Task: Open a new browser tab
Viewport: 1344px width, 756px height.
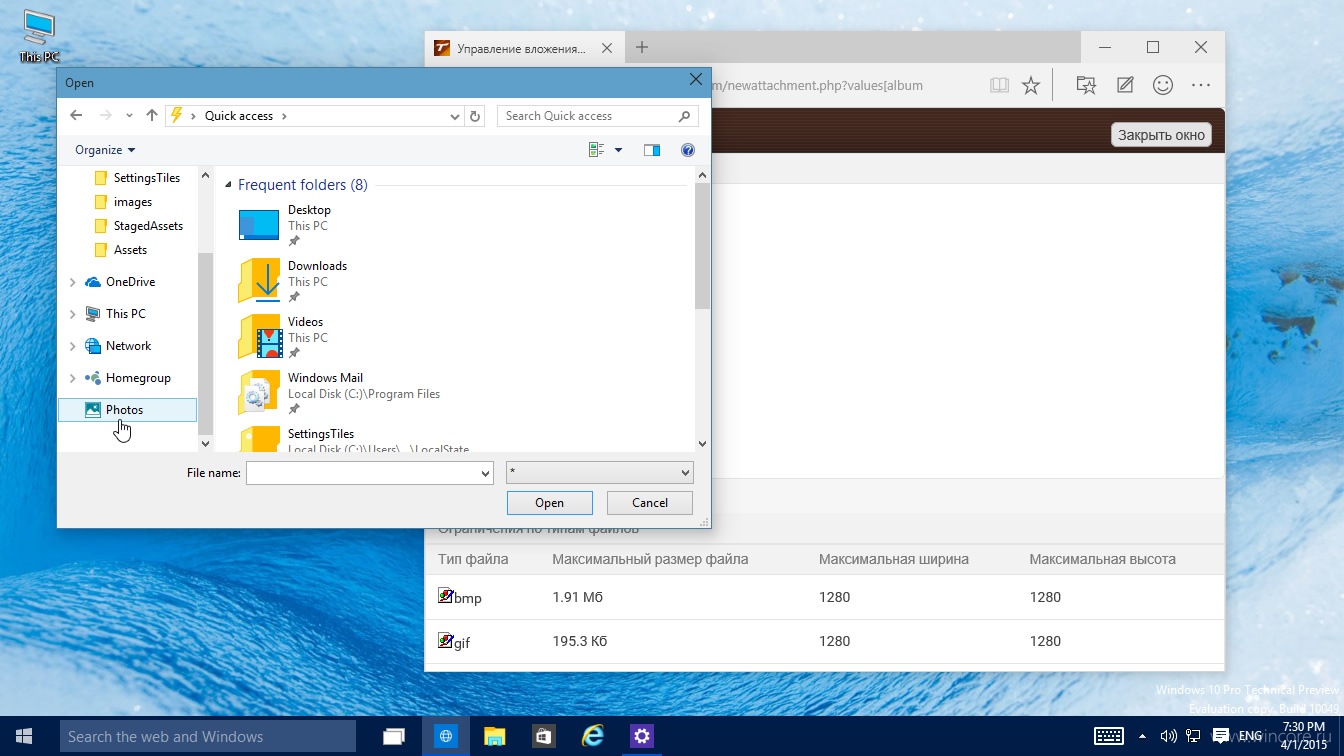Action: pyautogui.click(x=642, y=48)
